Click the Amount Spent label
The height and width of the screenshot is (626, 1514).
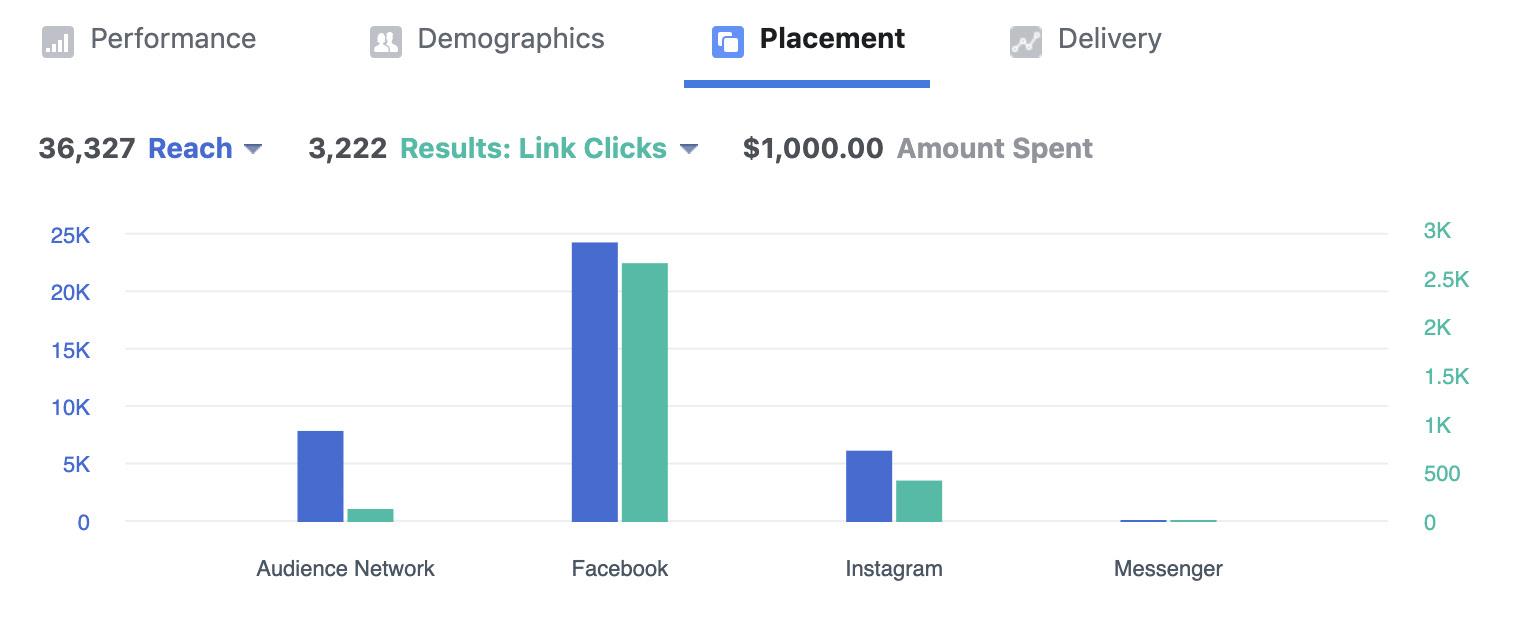pos(995,148)
